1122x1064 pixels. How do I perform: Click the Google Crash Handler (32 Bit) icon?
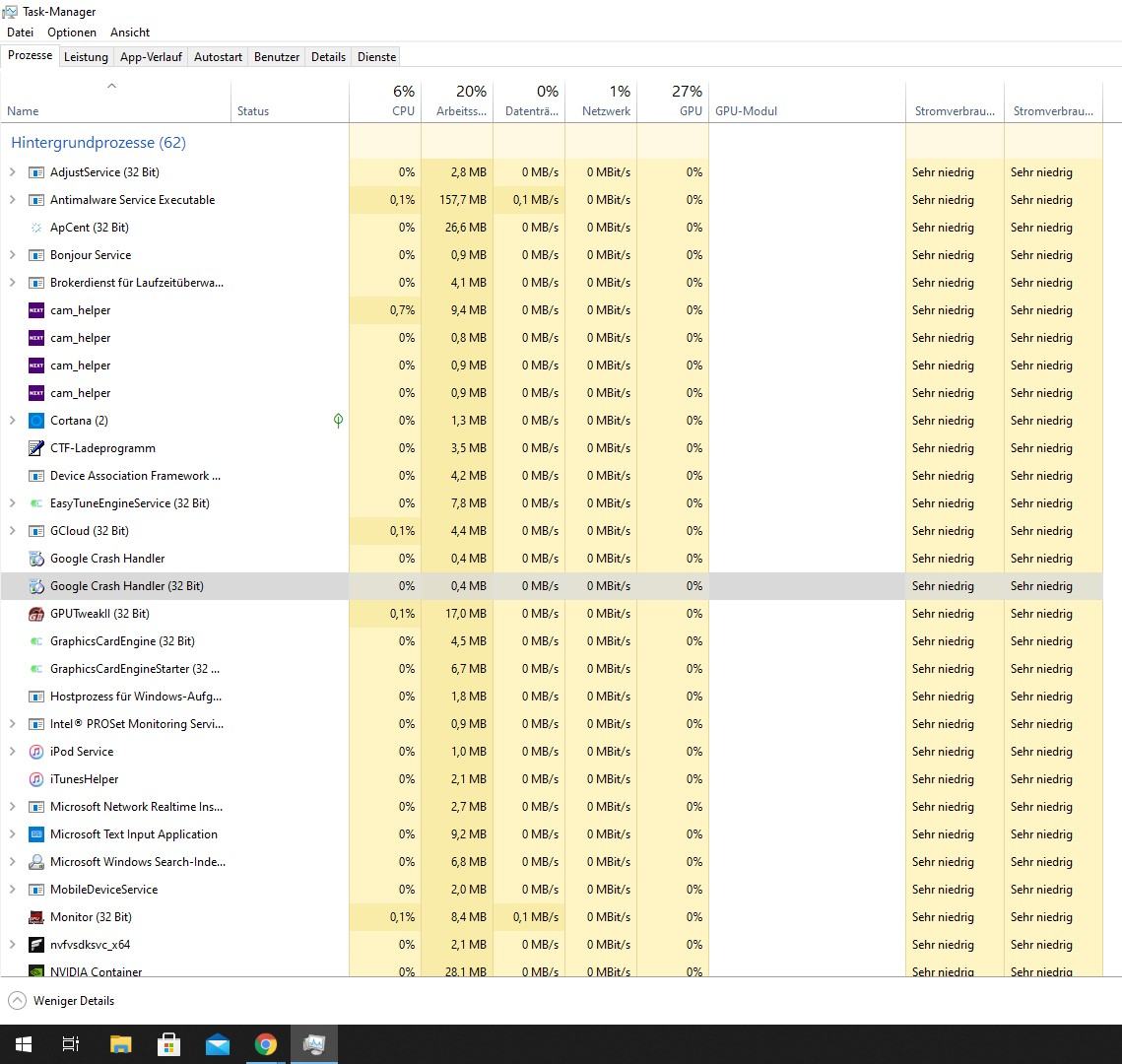click(35, 586)
